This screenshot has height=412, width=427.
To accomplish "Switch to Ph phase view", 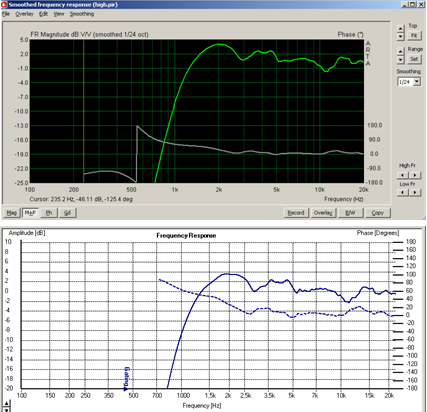I will pyautogui.click(x=49, y=213).
